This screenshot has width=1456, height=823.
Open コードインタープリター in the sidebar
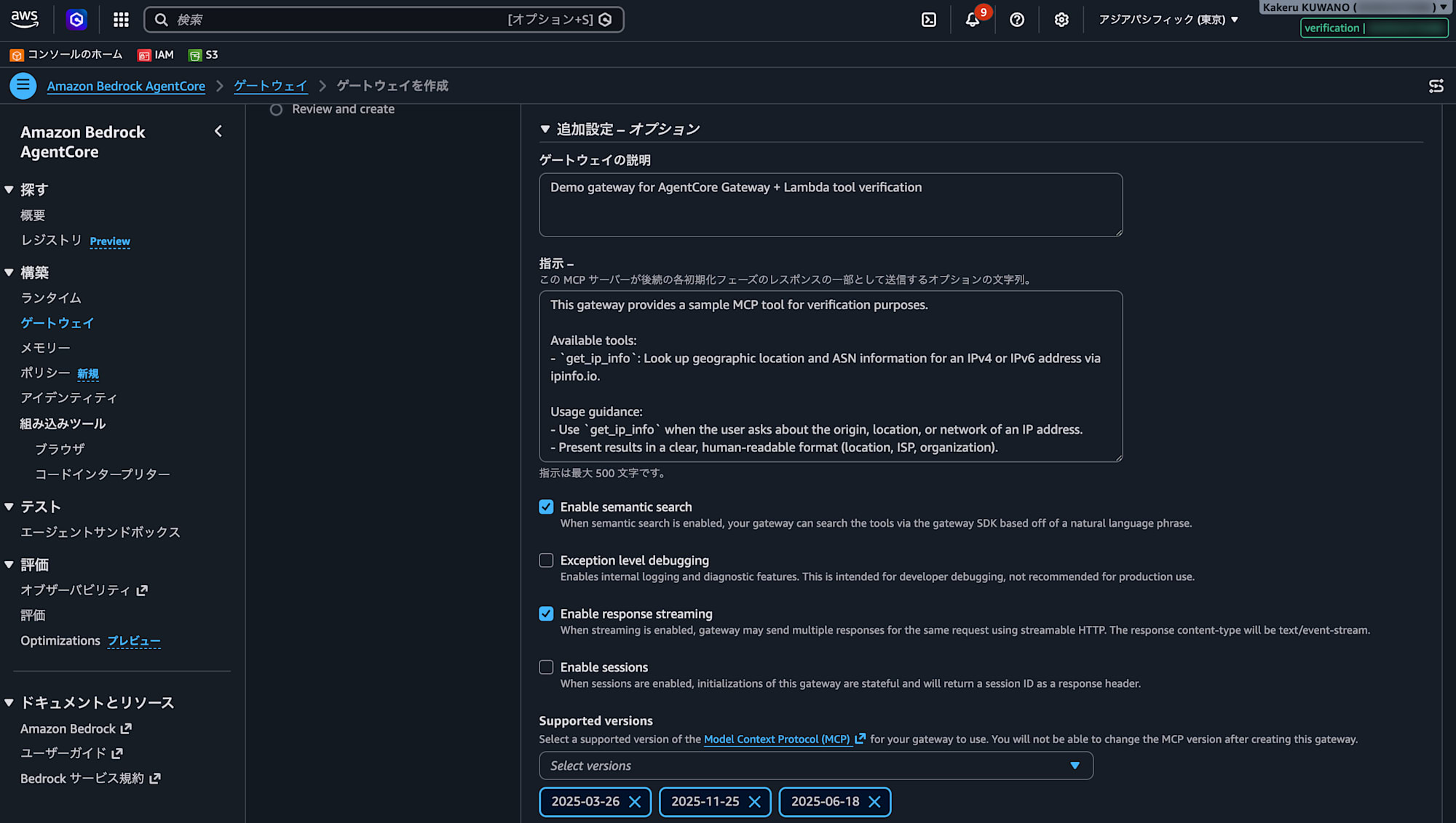point(103,474)
